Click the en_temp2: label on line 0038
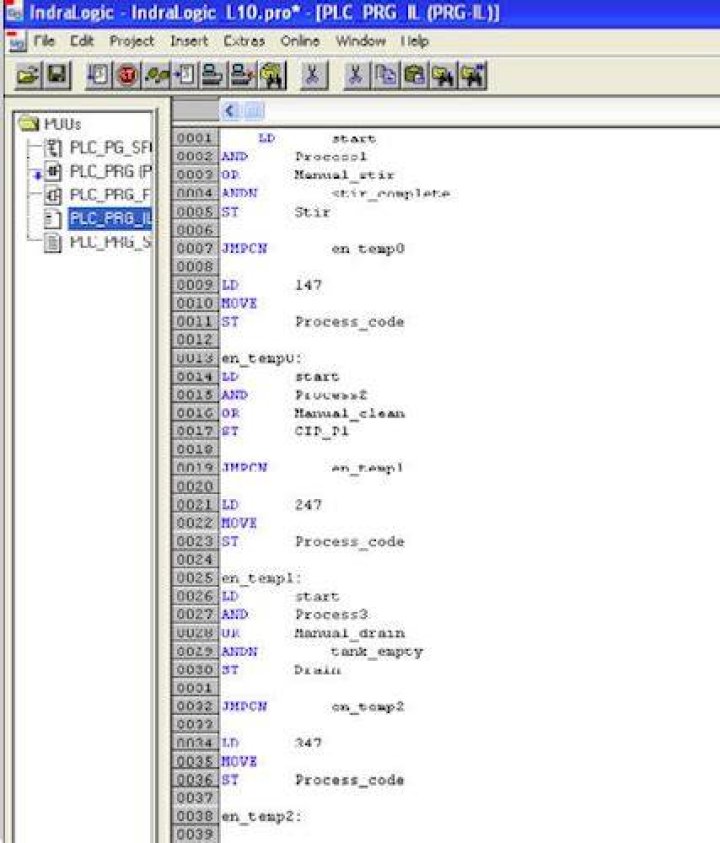This screenshot has height=843, width=720. click(x=261, y=817)
